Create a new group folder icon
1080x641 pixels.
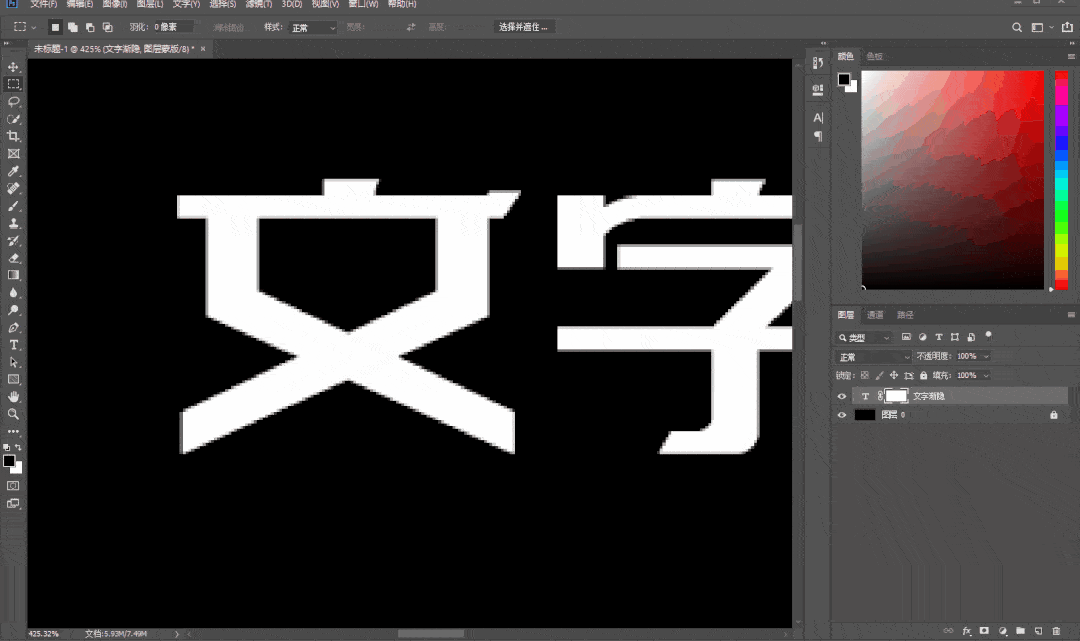pyautogui.click(x=1020, y=631)
